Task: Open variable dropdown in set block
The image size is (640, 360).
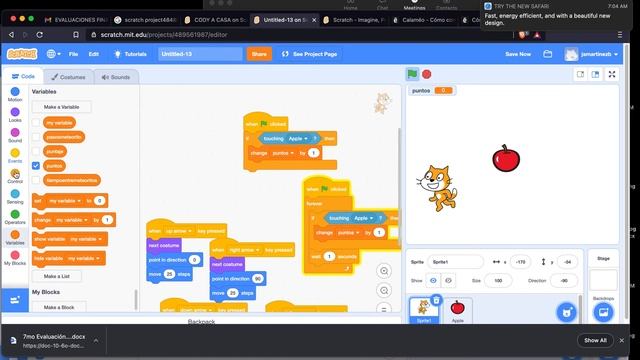Action: pos(65,201)
